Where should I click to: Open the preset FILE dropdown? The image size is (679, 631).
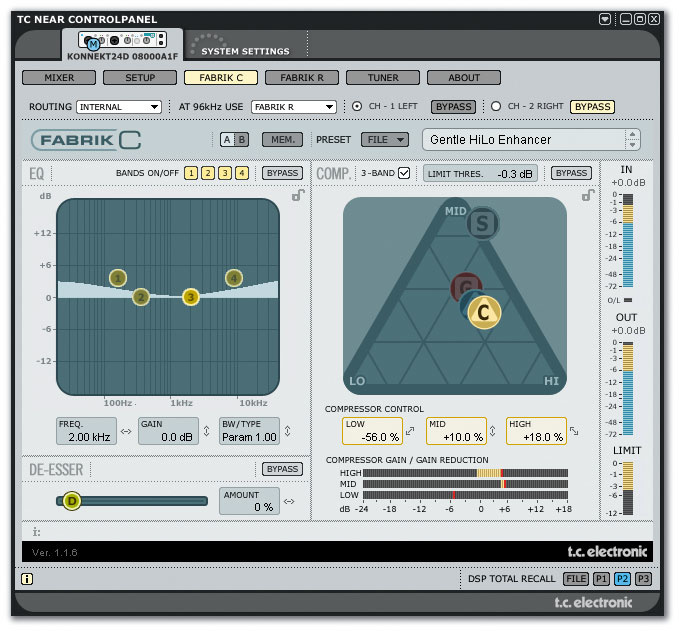(384, 140)
